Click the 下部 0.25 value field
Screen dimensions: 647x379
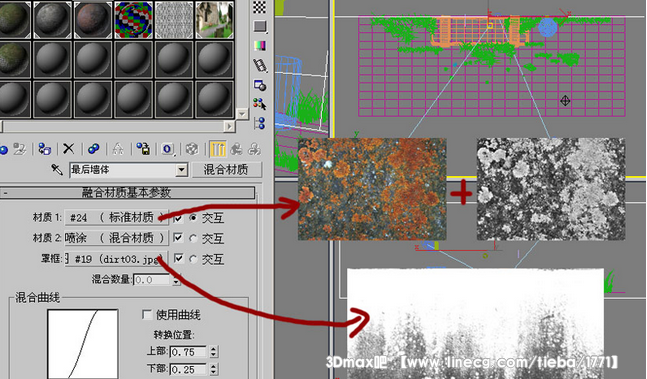coord(189,369)
